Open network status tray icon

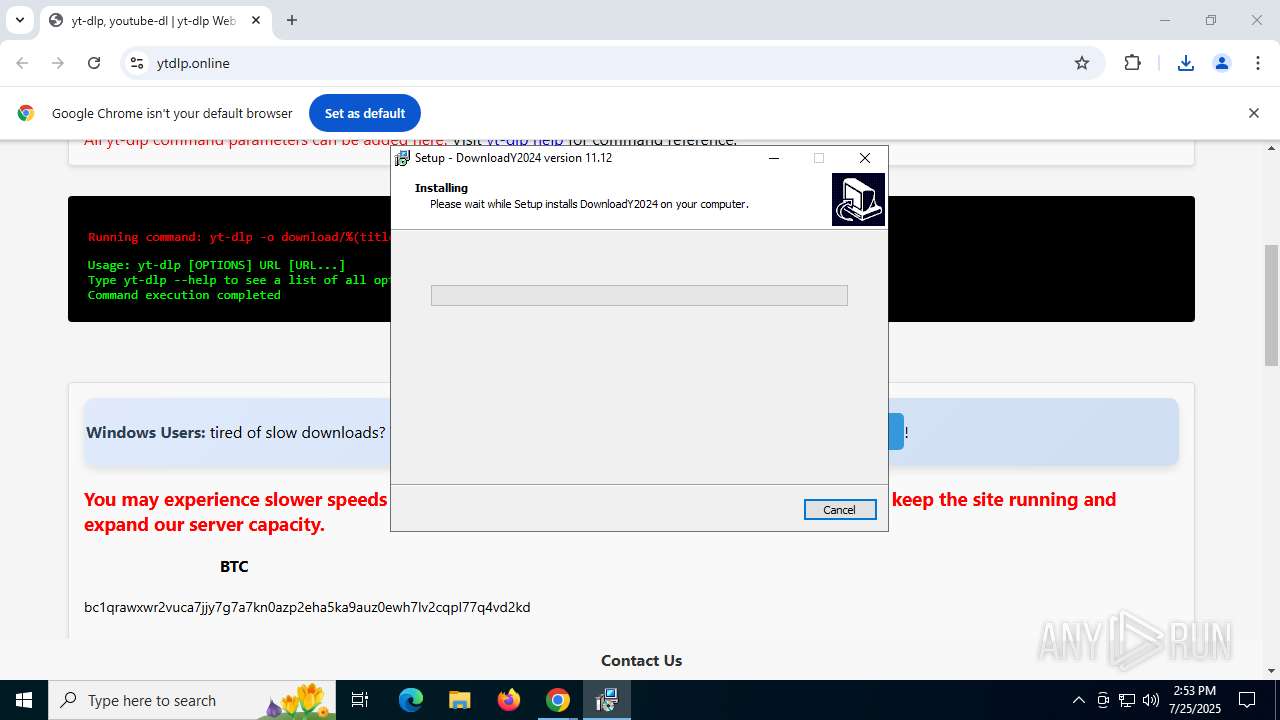[x=1127, y=700]
